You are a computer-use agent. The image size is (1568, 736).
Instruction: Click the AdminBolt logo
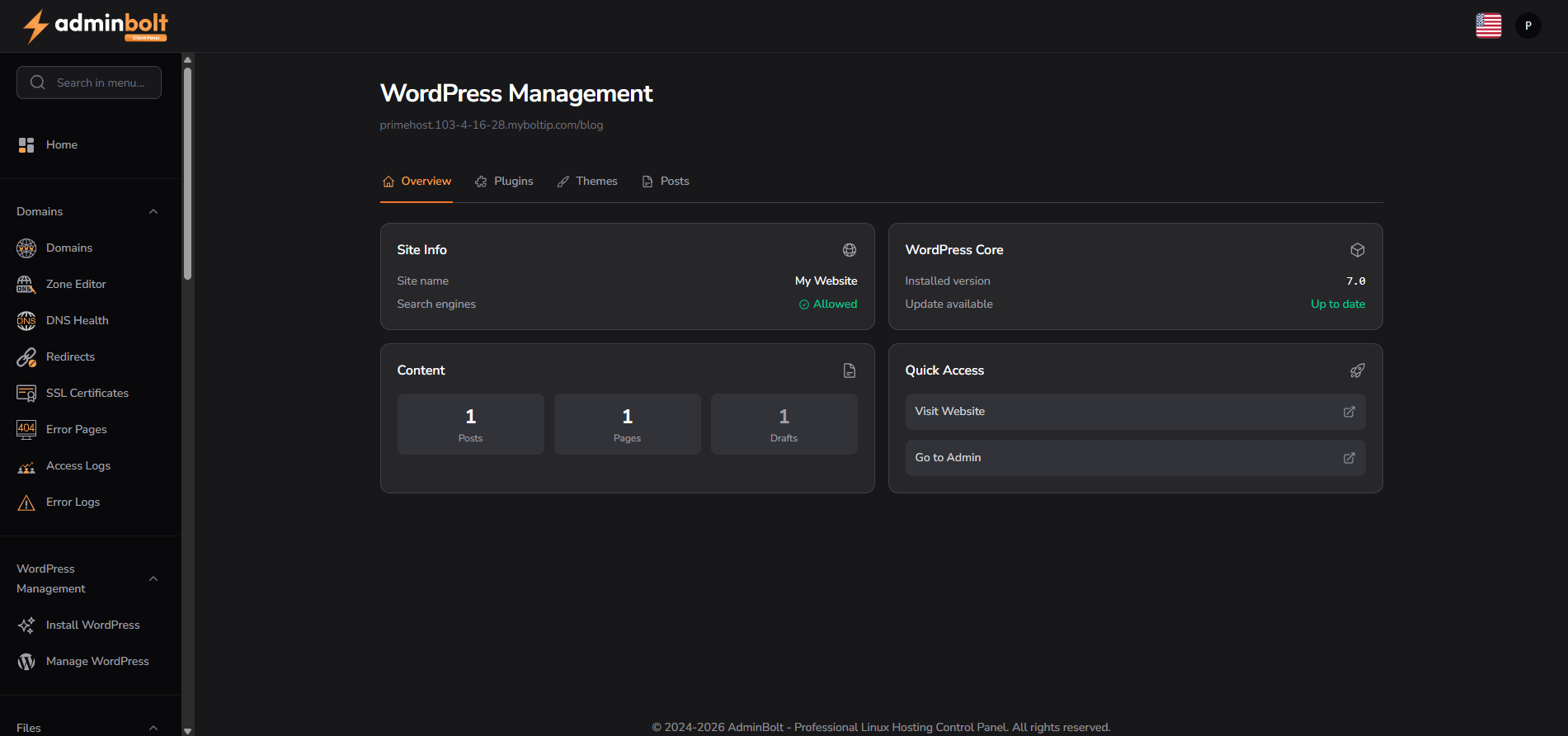[95, 26]
